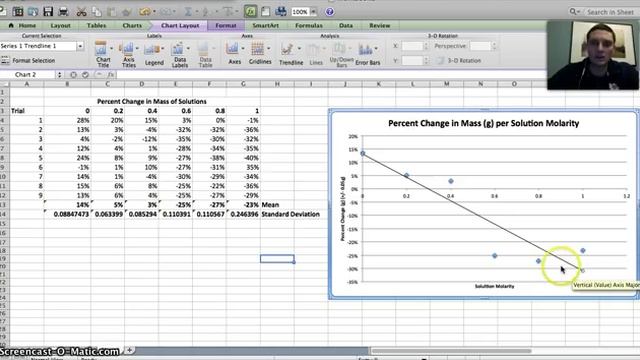This screenshot has width=640, height=360.
Task: Click the Open workbook icon
Action: coord(33,11)
